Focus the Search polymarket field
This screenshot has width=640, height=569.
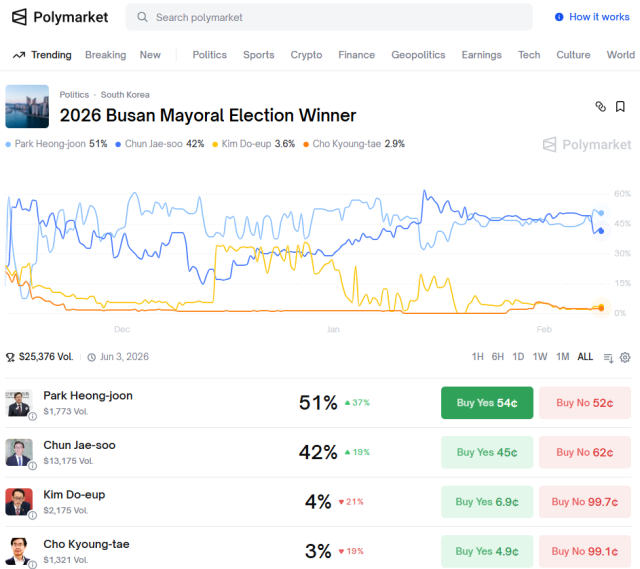tap(330, 17)
